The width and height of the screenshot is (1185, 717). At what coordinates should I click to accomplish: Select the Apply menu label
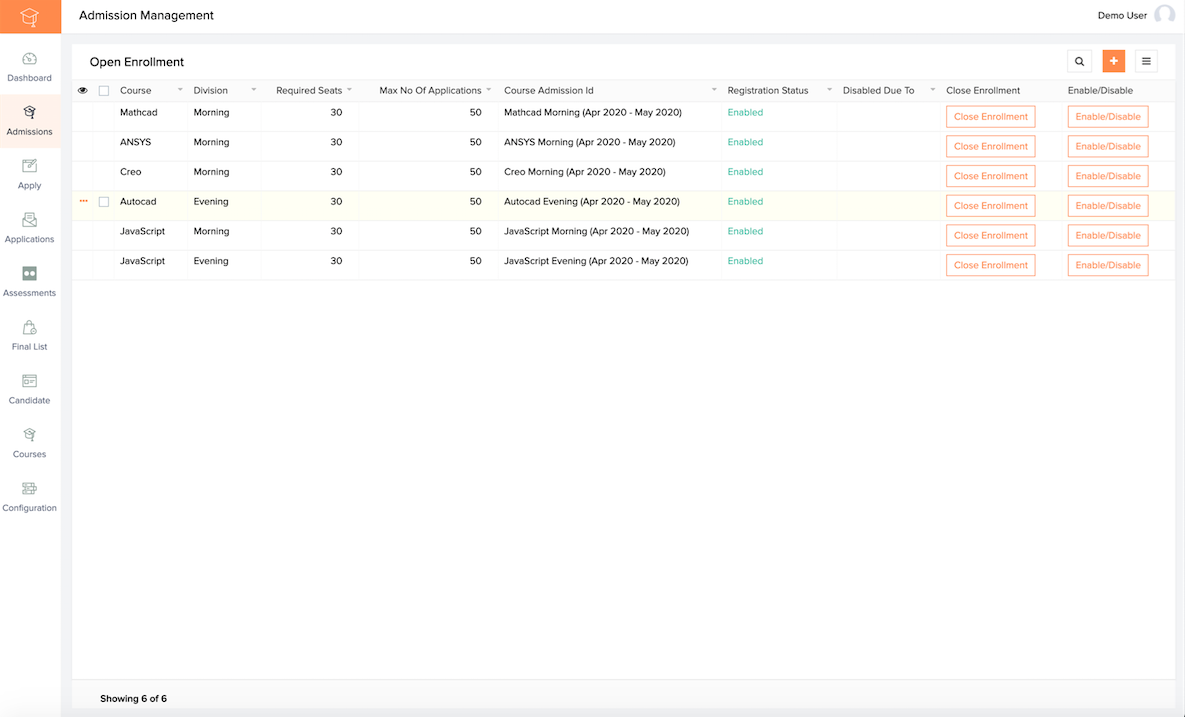pos(29,185)
